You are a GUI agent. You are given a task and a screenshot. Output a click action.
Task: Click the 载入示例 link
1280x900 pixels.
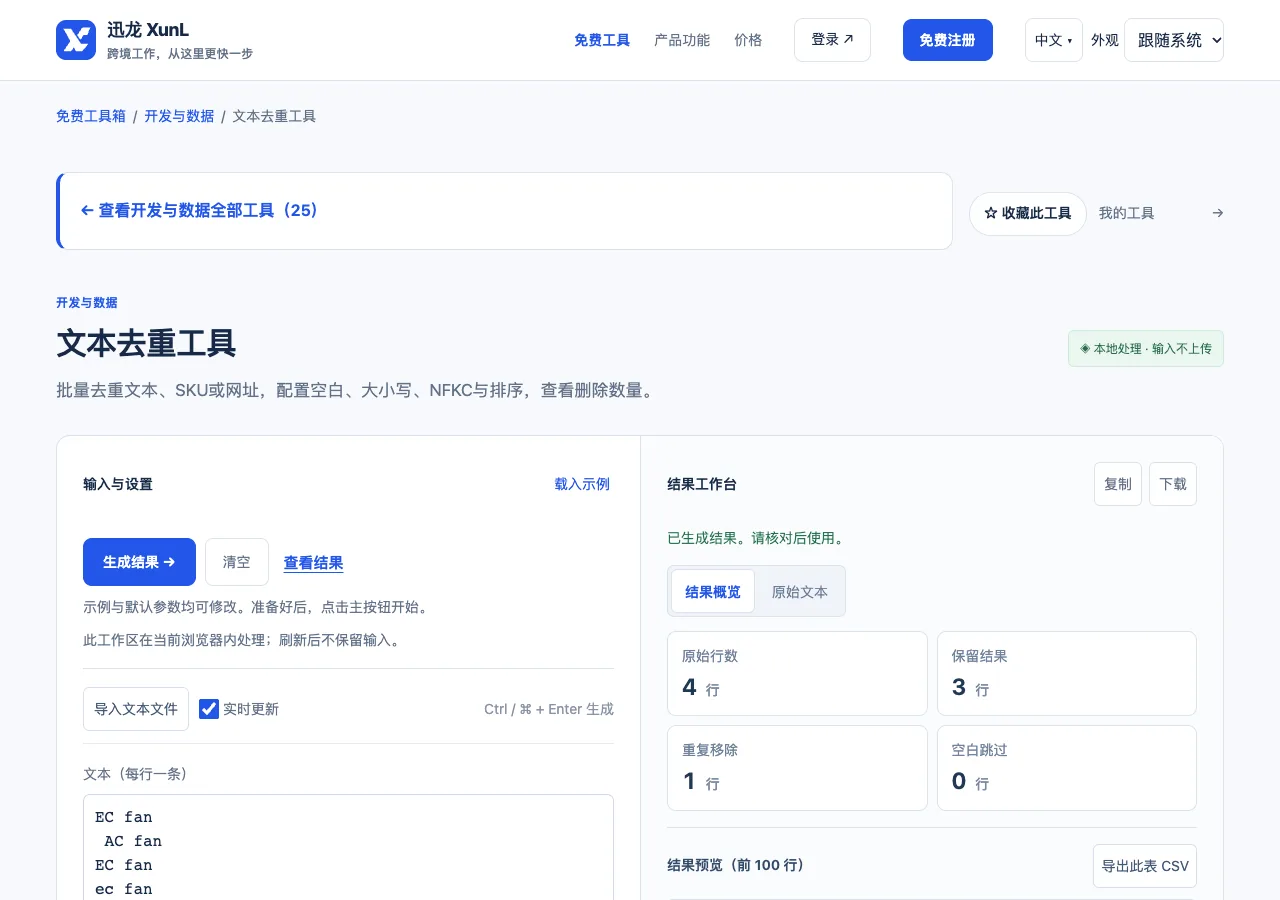coord(582,484)
